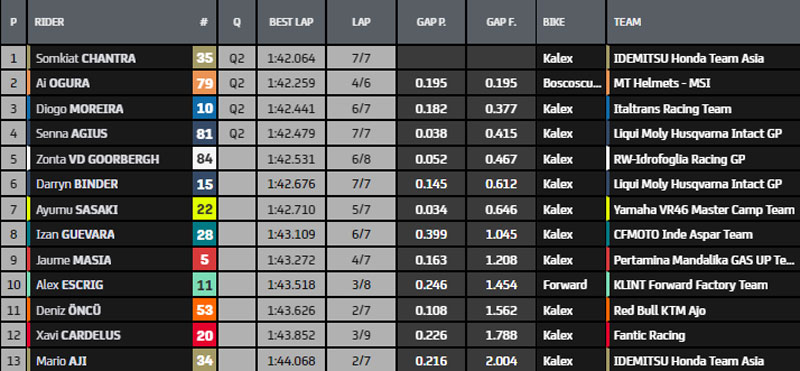Select Xavi Cardelus best lap 1:43.852 cell
The width and height of the screenshot is (800, 371).
(291, 335)
